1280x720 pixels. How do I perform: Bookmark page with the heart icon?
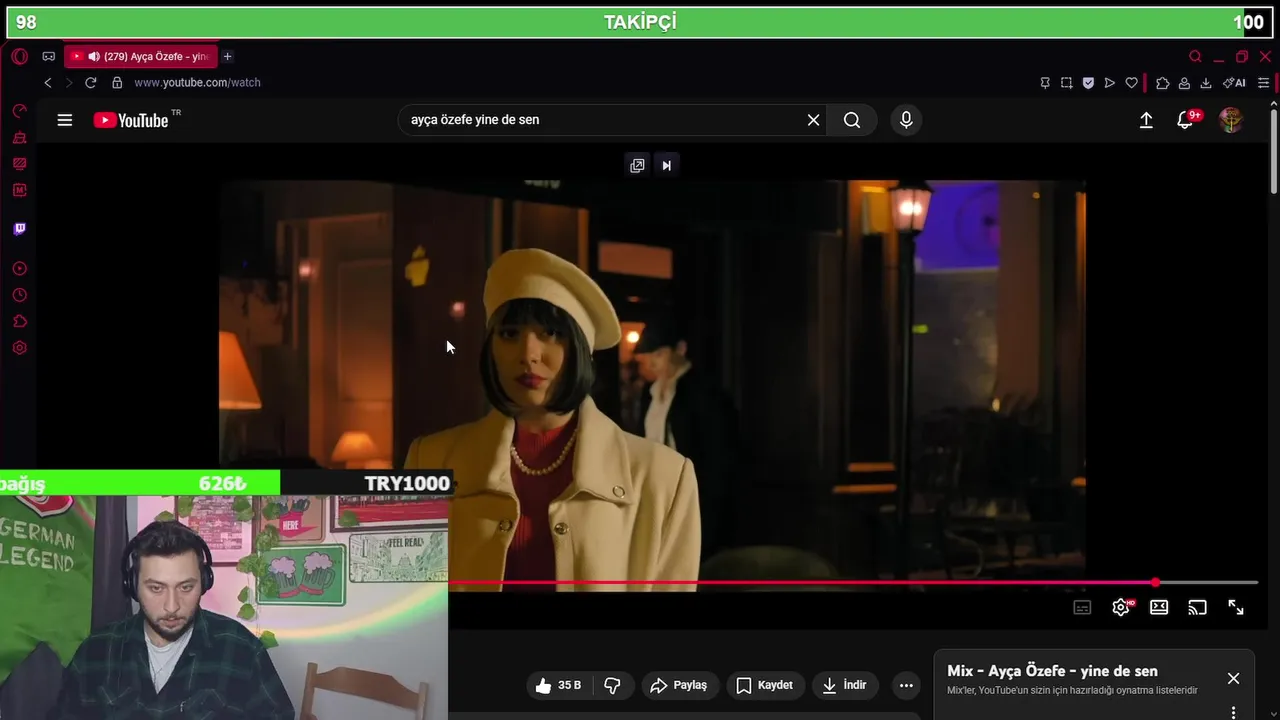(x=1132, y=83)
